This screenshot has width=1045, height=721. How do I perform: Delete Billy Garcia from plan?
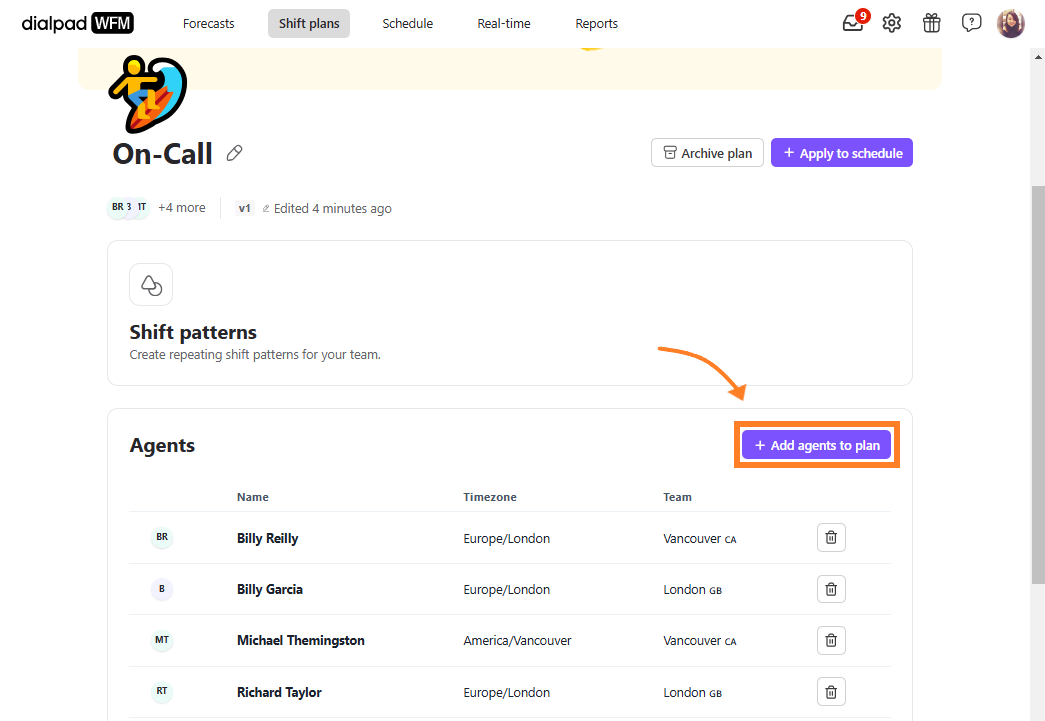(831, 589)
